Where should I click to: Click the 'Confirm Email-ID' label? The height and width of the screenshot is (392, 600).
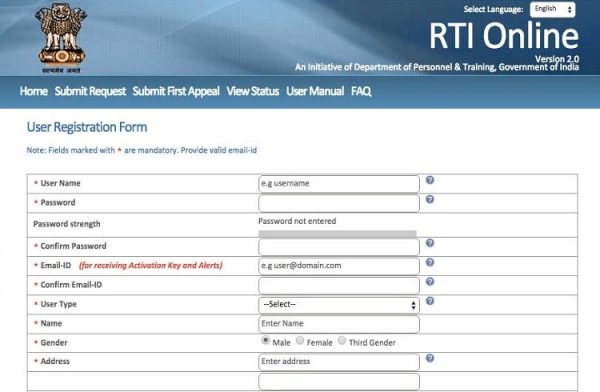[x=71, y=285]
